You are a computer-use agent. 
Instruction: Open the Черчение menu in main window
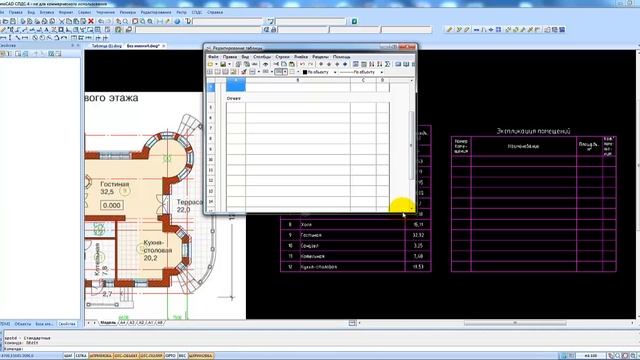click(x=105, y=12)
